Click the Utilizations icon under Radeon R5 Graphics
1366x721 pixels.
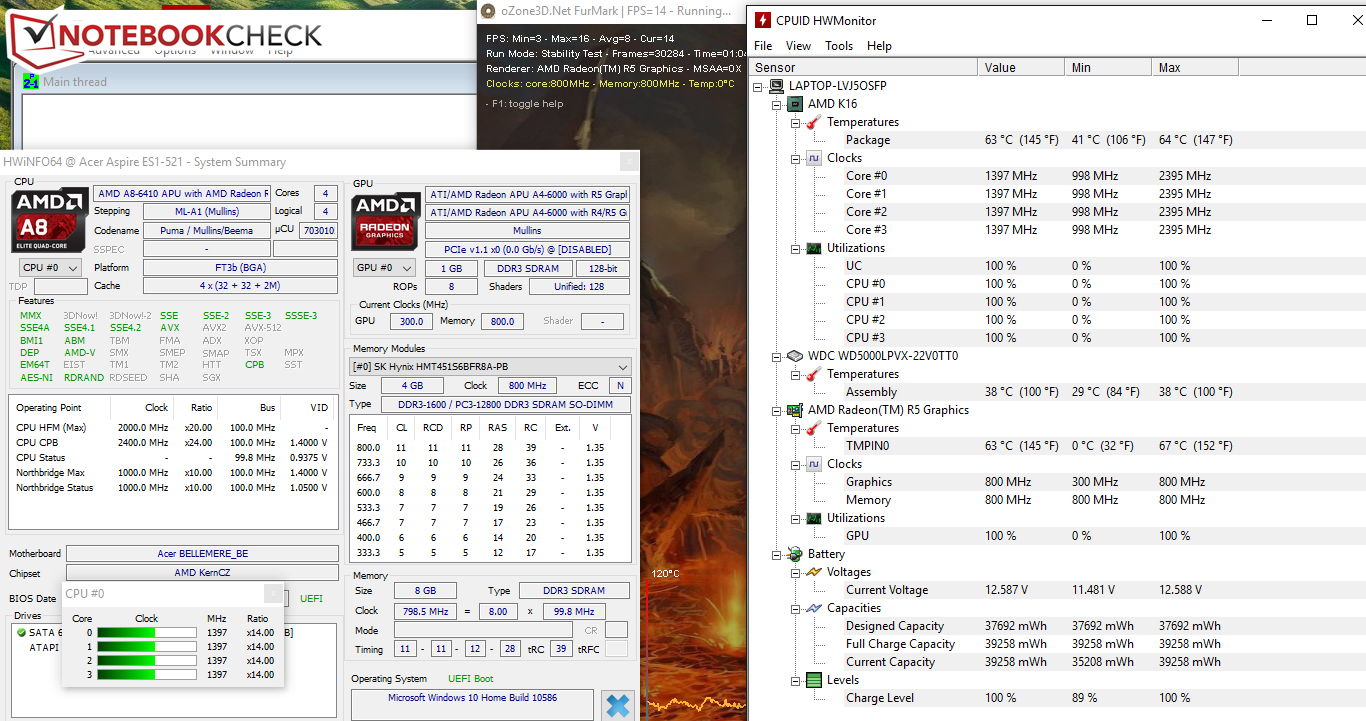point(813,518)
